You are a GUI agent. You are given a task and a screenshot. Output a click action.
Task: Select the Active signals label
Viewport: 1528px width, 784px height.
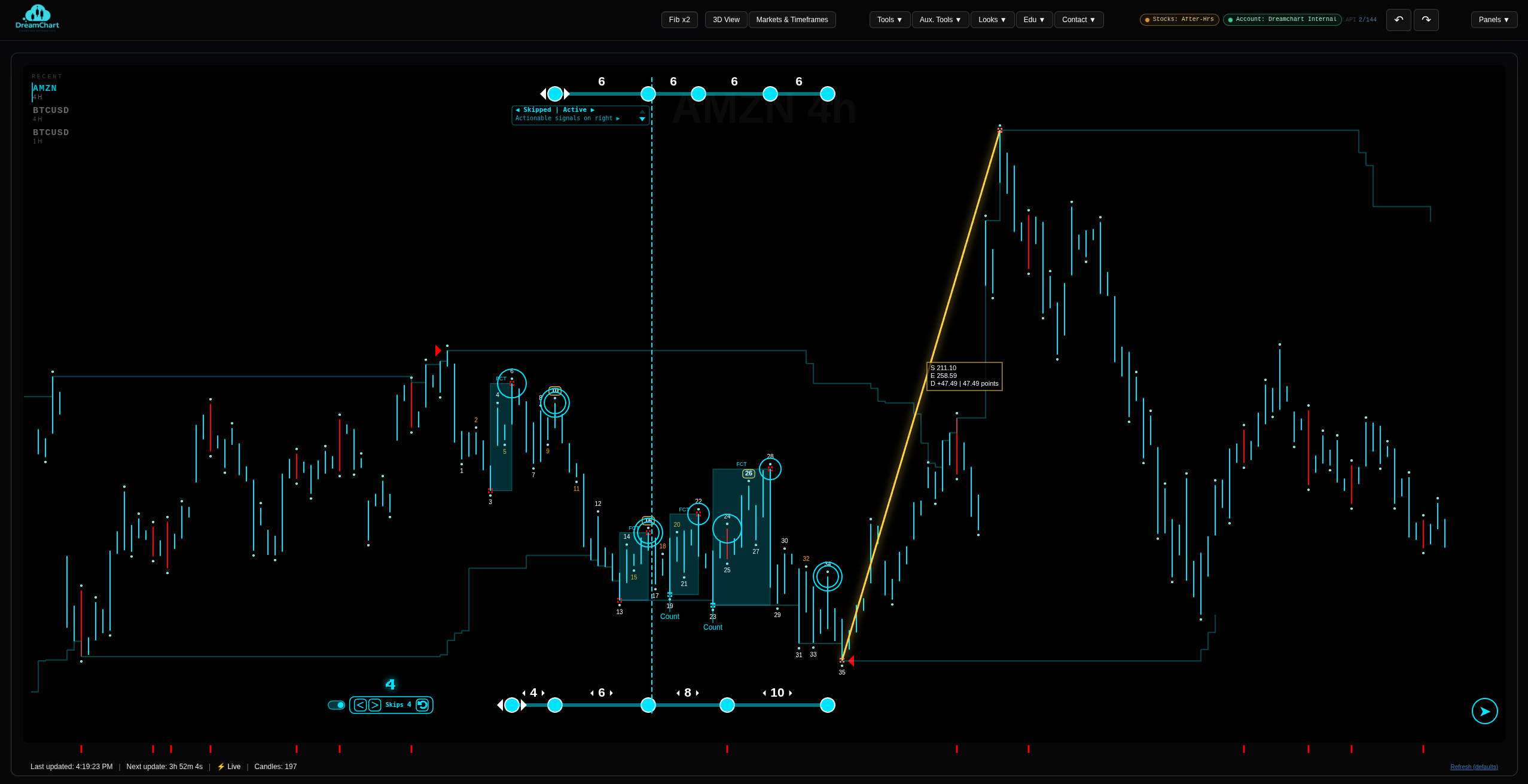coord(575,110)
